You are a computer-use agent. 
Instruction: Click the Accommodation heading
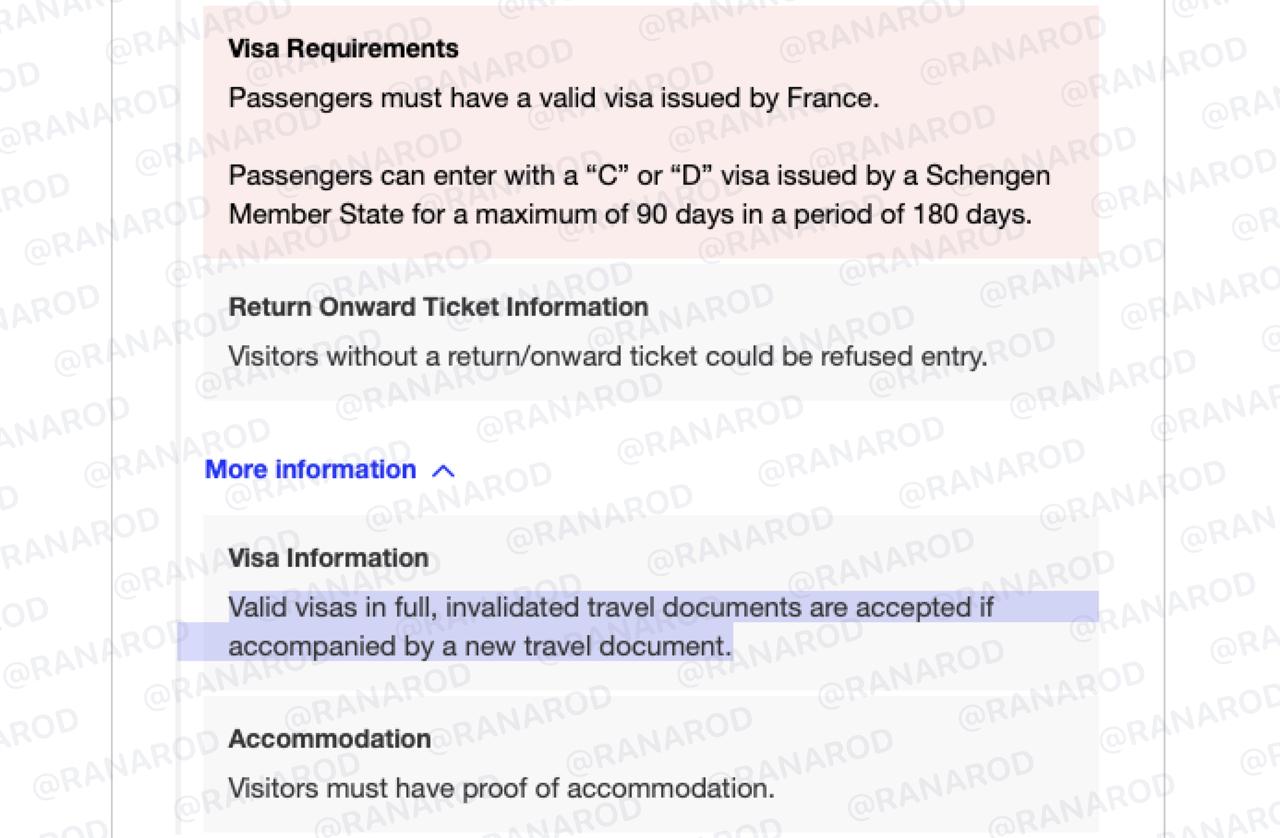coord(329,739)
